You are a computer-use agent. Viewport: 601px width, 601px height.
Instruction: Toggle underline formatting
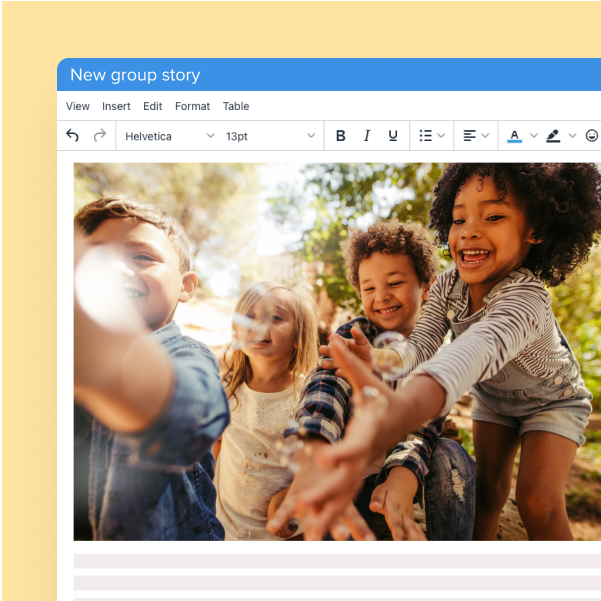point(393,136)
